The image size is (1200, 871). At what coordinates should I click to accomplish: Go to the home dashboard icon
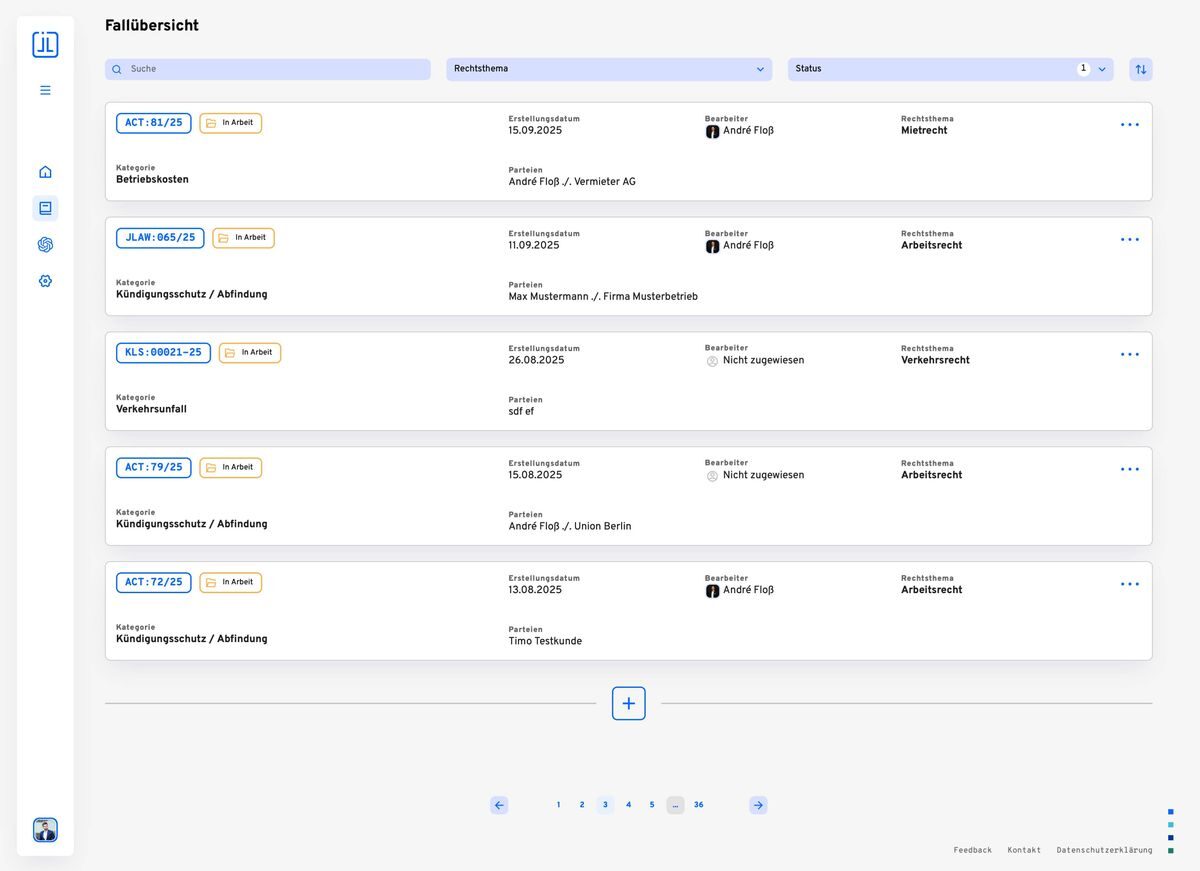(45, 172)
